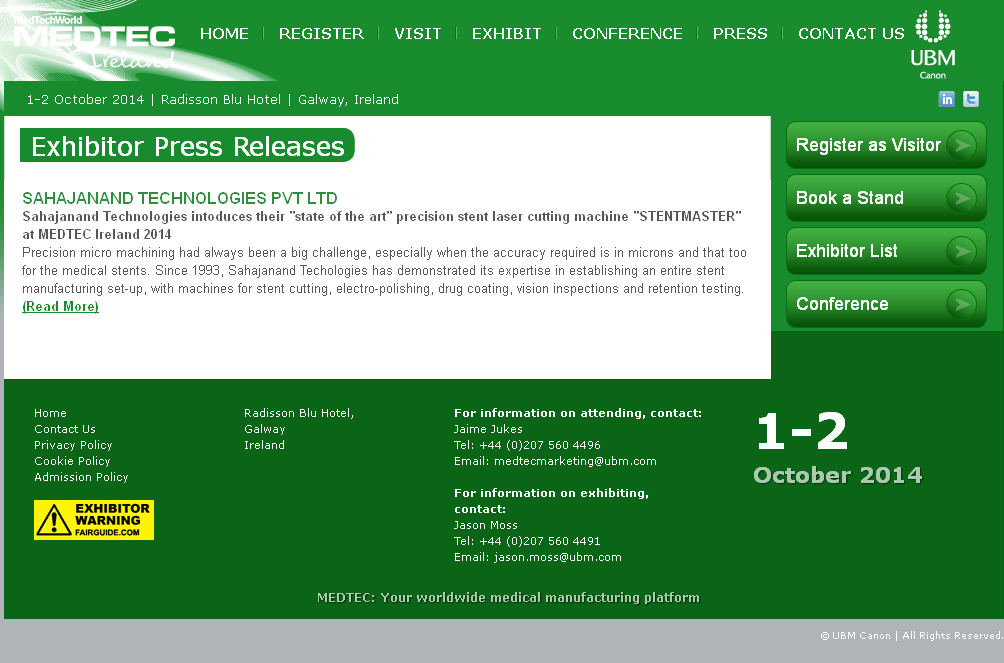This screenshot has height=663, width=1004.
Task: Click jason.moss@ubm.com email address
Action: 558,557
